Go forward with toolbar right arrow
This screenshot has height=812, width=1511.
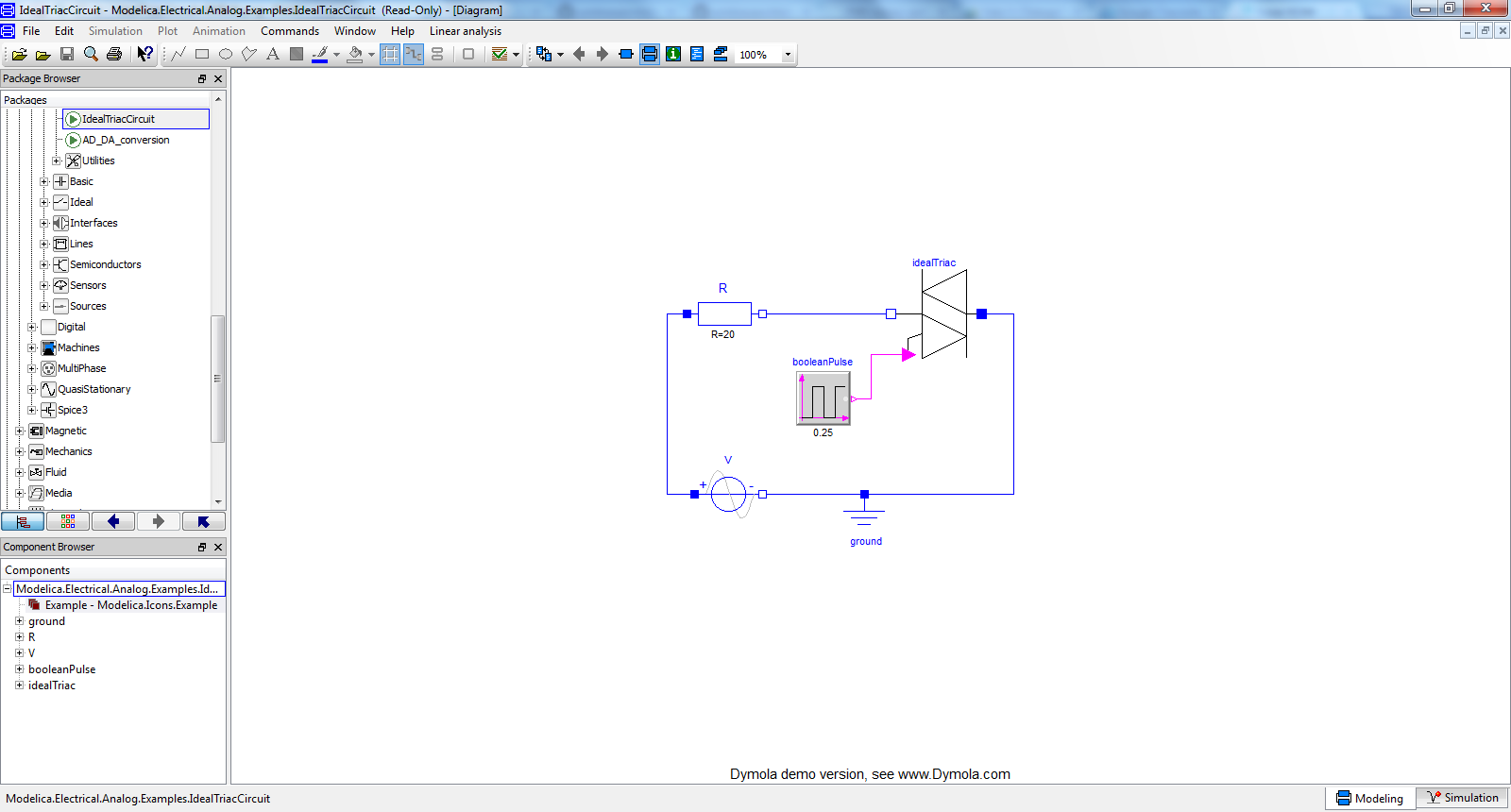(x=603, y=54)
